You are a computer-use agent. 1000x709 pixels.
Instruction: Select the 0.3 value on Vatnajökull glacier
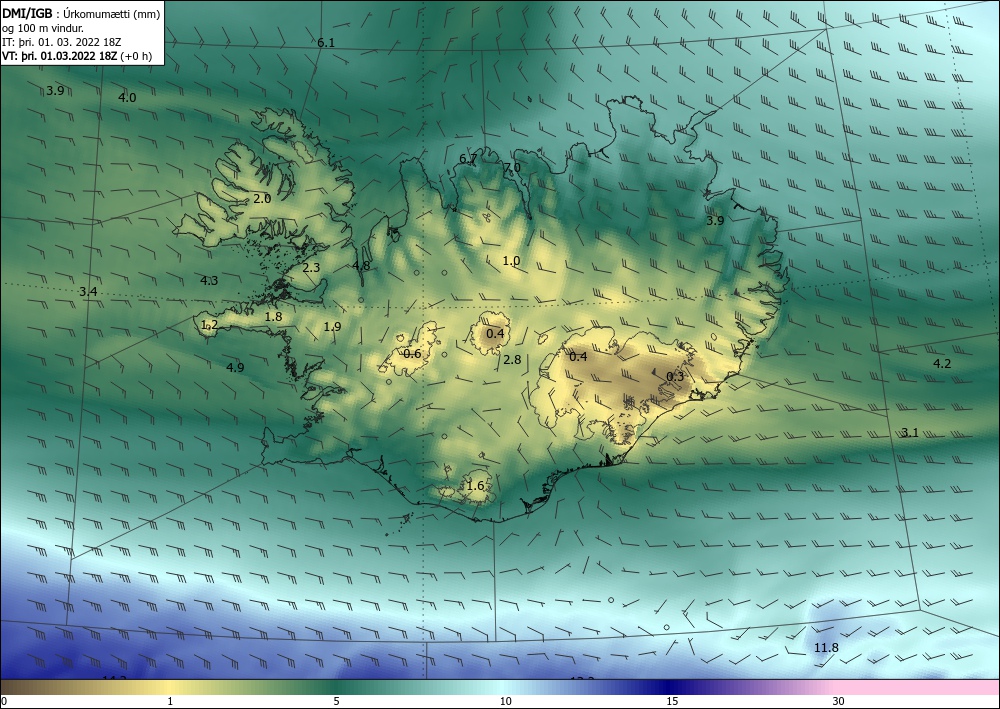pyautogui.click(x=675, y=376)
